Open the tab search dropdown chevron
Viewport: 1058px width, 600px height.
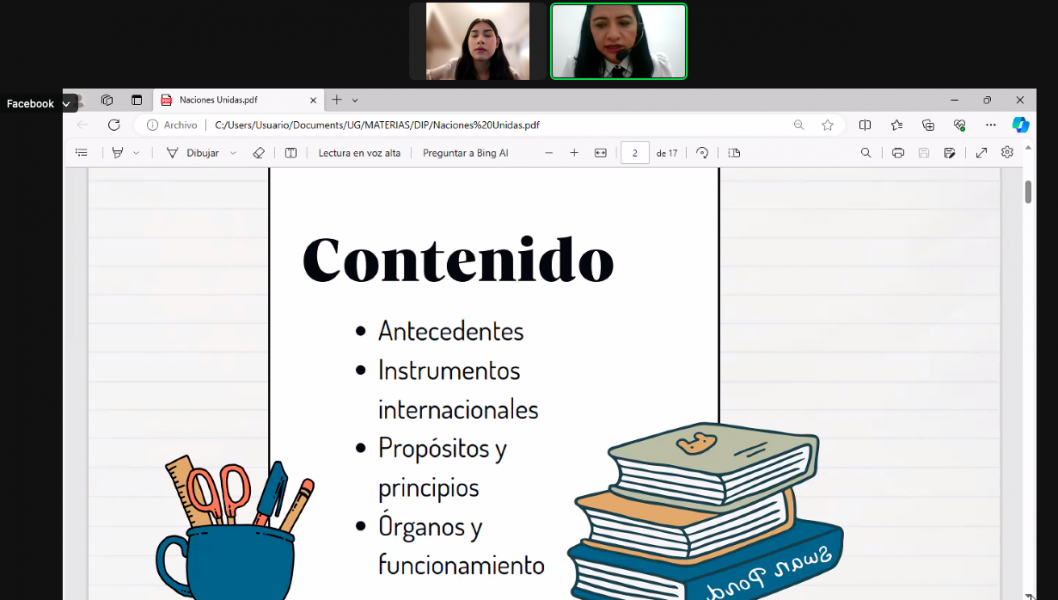click(355, 100)
